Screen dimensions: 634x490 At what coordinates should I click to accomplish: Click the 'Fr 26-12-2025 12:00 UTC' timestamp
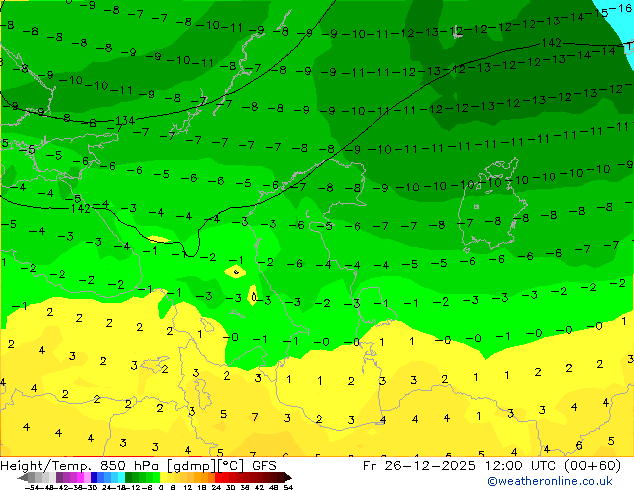458,465
